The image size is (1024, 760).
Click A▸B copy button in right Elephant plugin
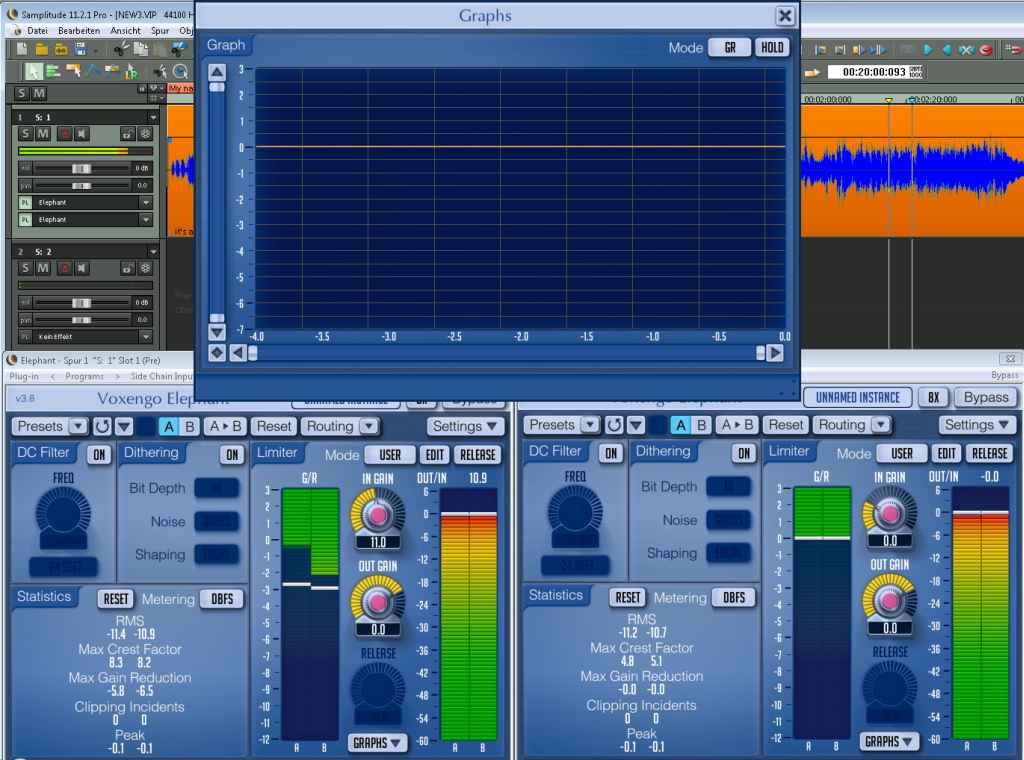point(737,425)
